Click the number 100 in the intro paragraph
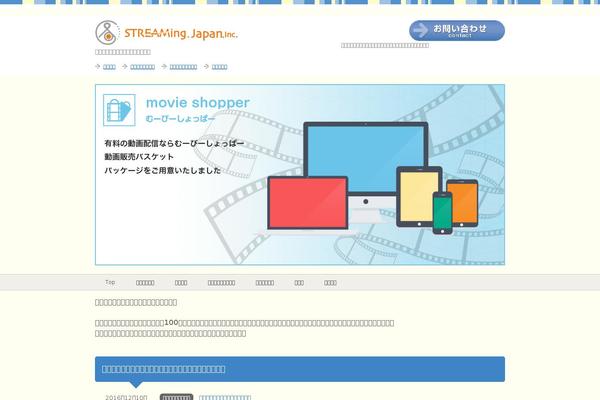This screenshot has height=400, width=600. tap(171, 323)
